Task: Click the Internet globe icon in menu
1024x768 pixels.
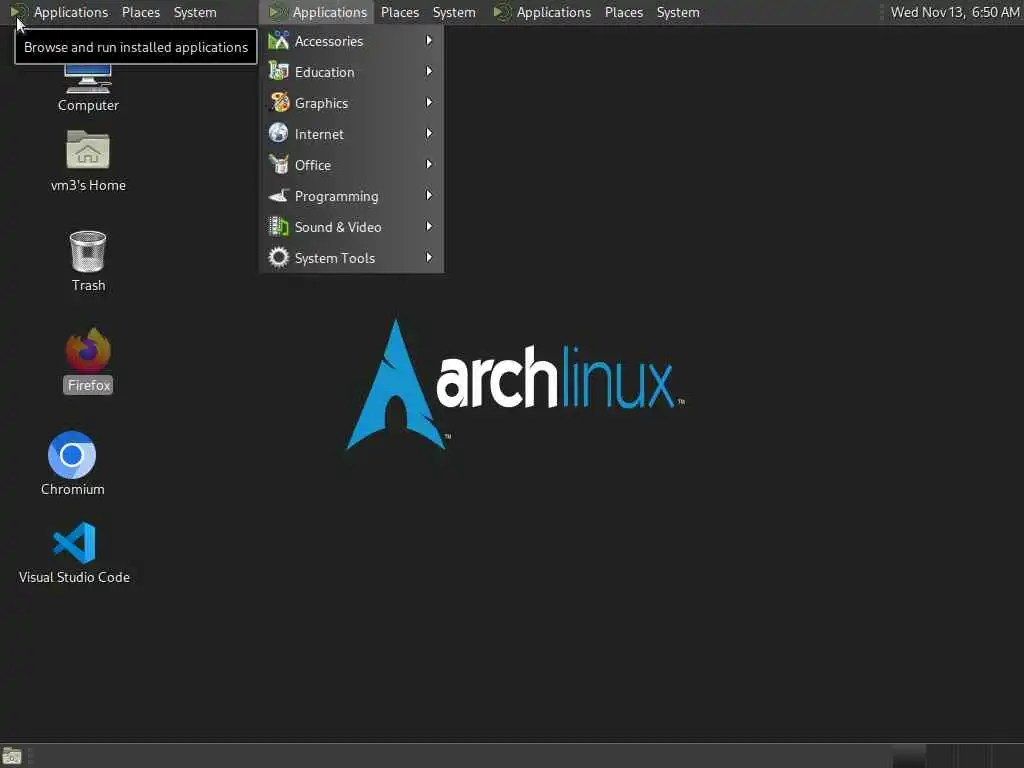Action: (x=279, y=133)
